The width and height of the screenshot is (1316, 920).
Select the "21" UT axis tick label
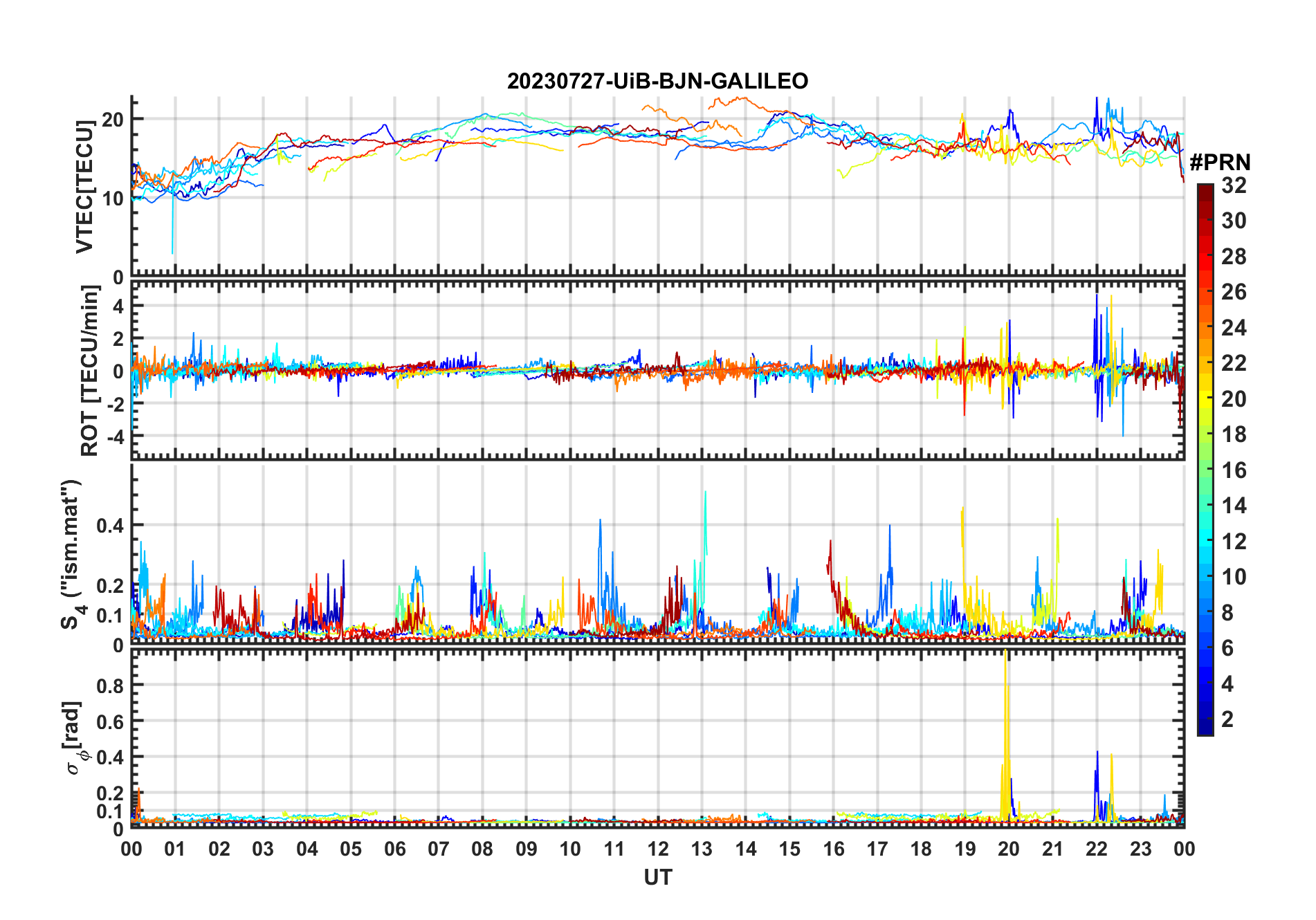click(x=1053, y=849)
